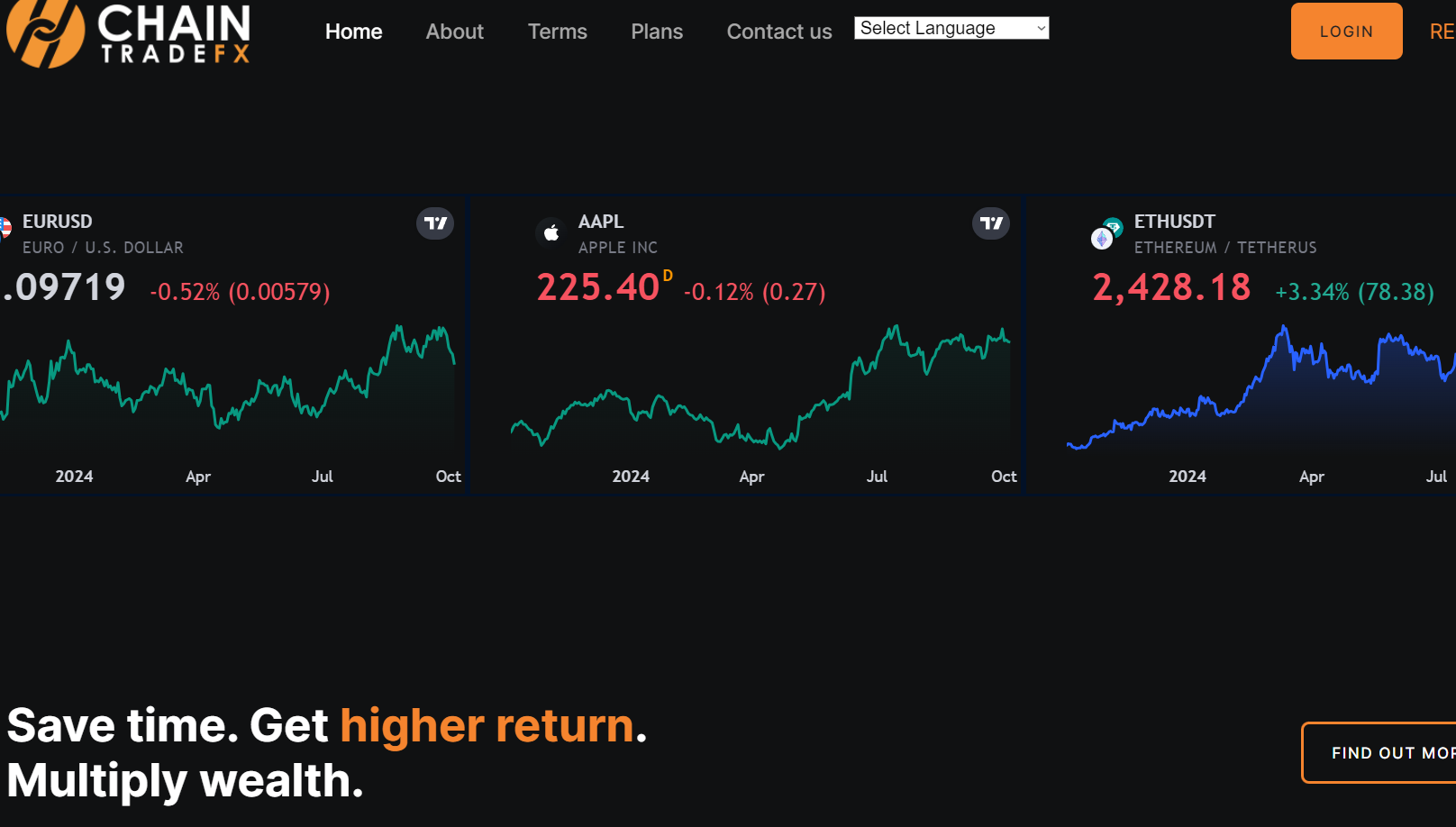The width and height of the screenshot is (1456, 827).
Task: Go to the Home menu item
Action: tap(353, 32)
